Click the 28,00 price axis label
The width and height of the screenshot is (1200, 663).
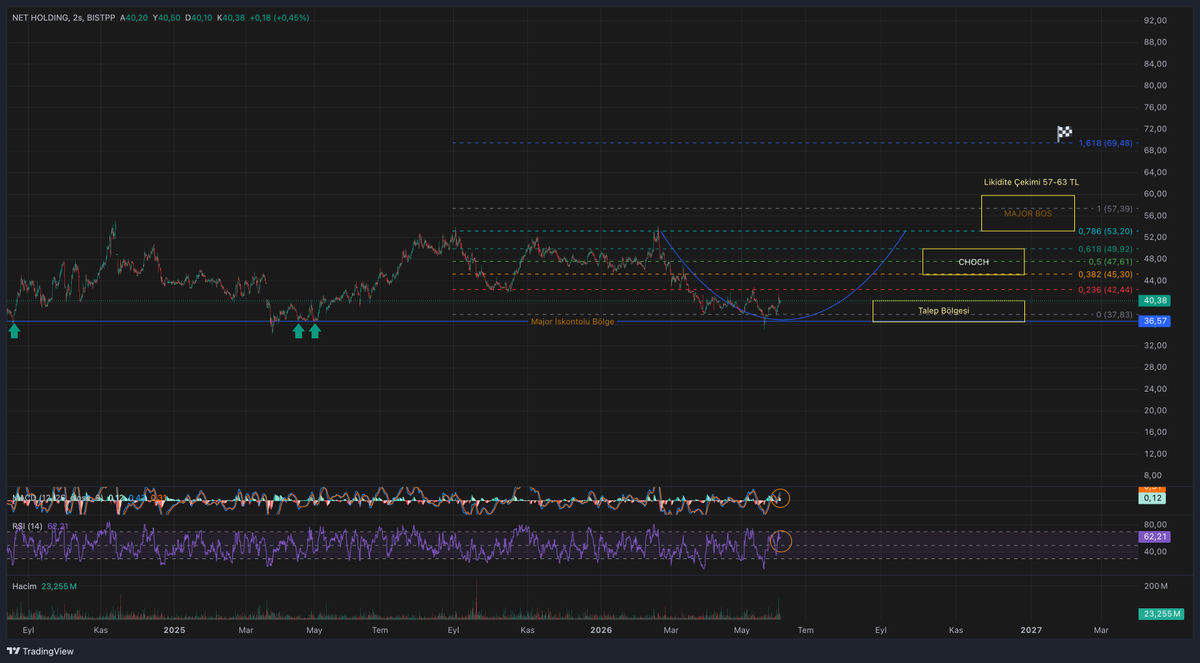pyautogui.click(x=1155, y=367)
